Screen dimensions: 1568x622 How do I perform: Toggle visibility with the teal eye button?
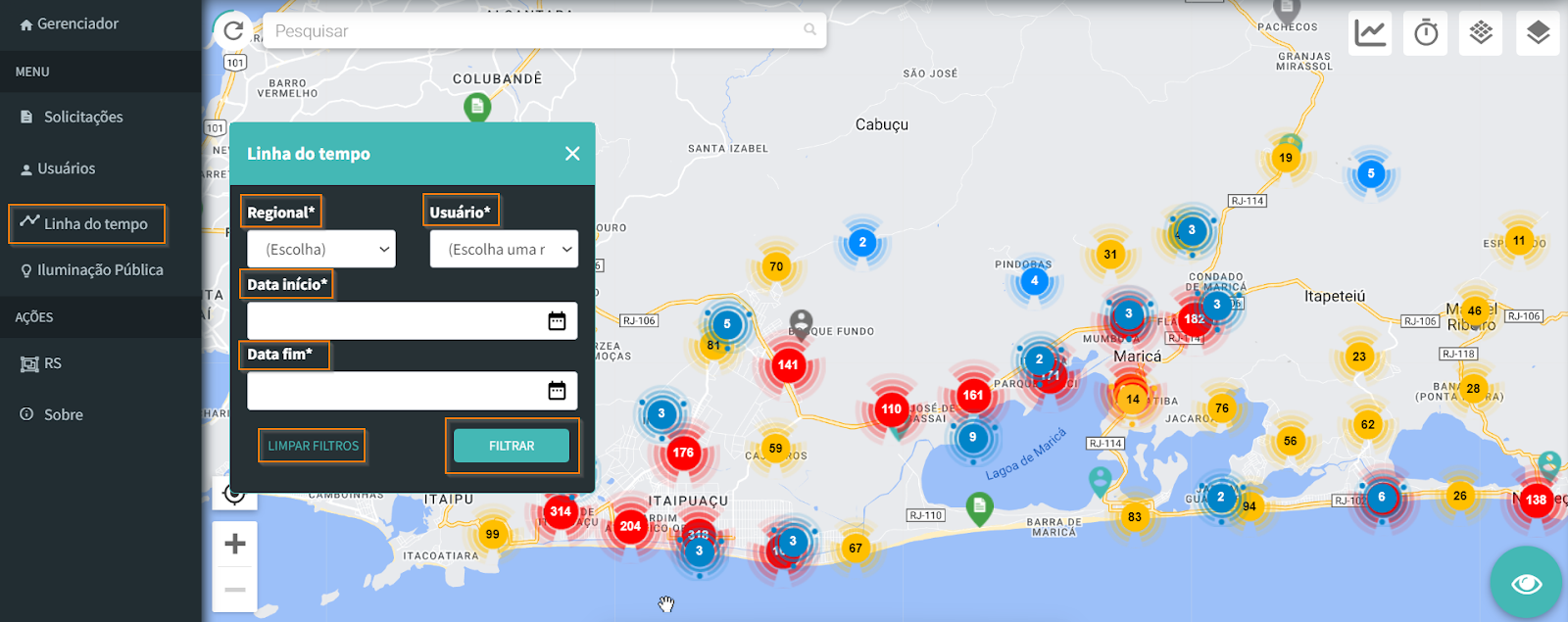click(1526, 584)
